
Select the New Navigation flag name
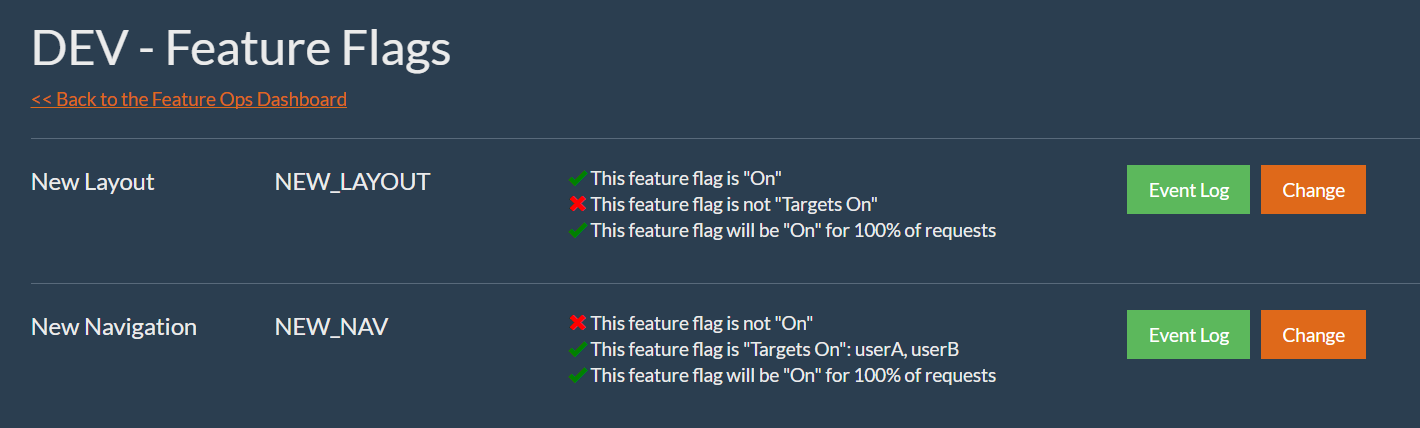point(114,327)
